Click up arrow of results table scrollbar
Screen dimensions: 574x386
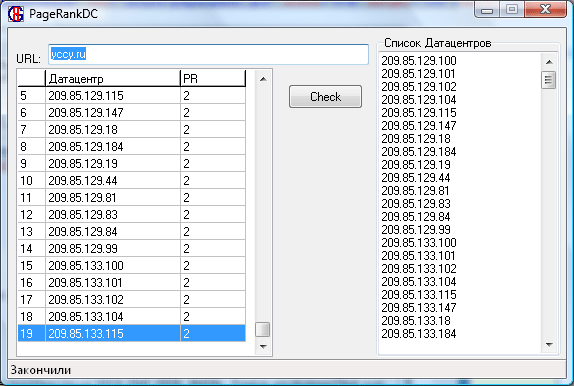(263, 79)
